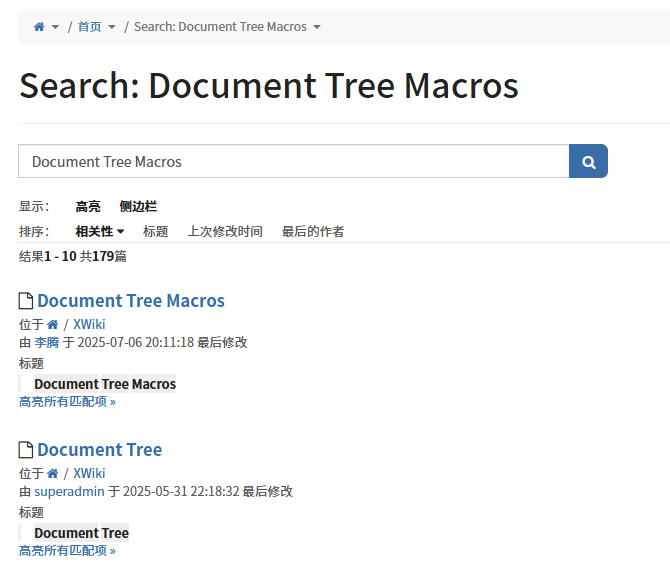The image size is (670, 573).
Task: Click the search text input field
Action: [293, 161]
